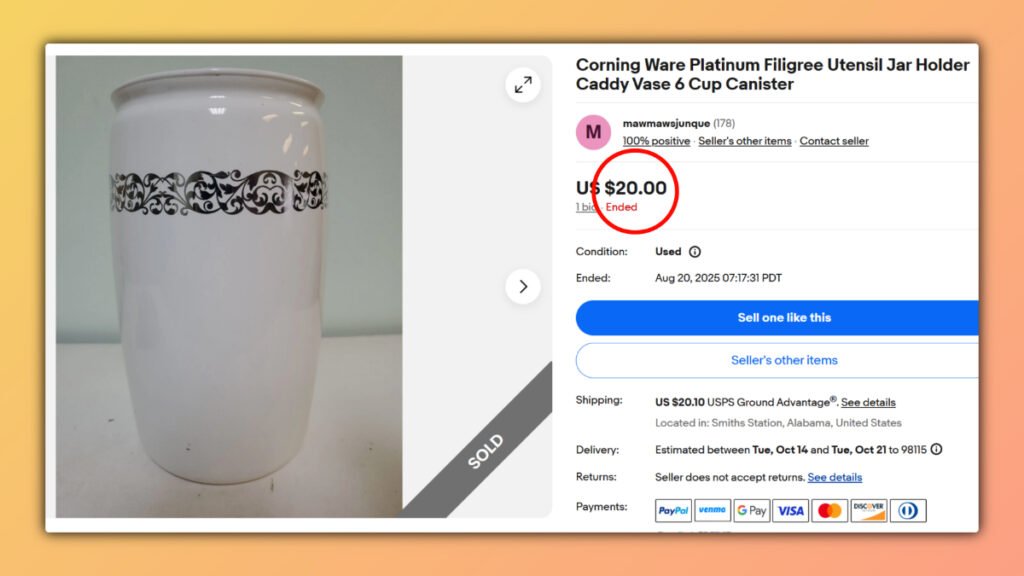Click the 1 bid link

[x=586, y=207]
